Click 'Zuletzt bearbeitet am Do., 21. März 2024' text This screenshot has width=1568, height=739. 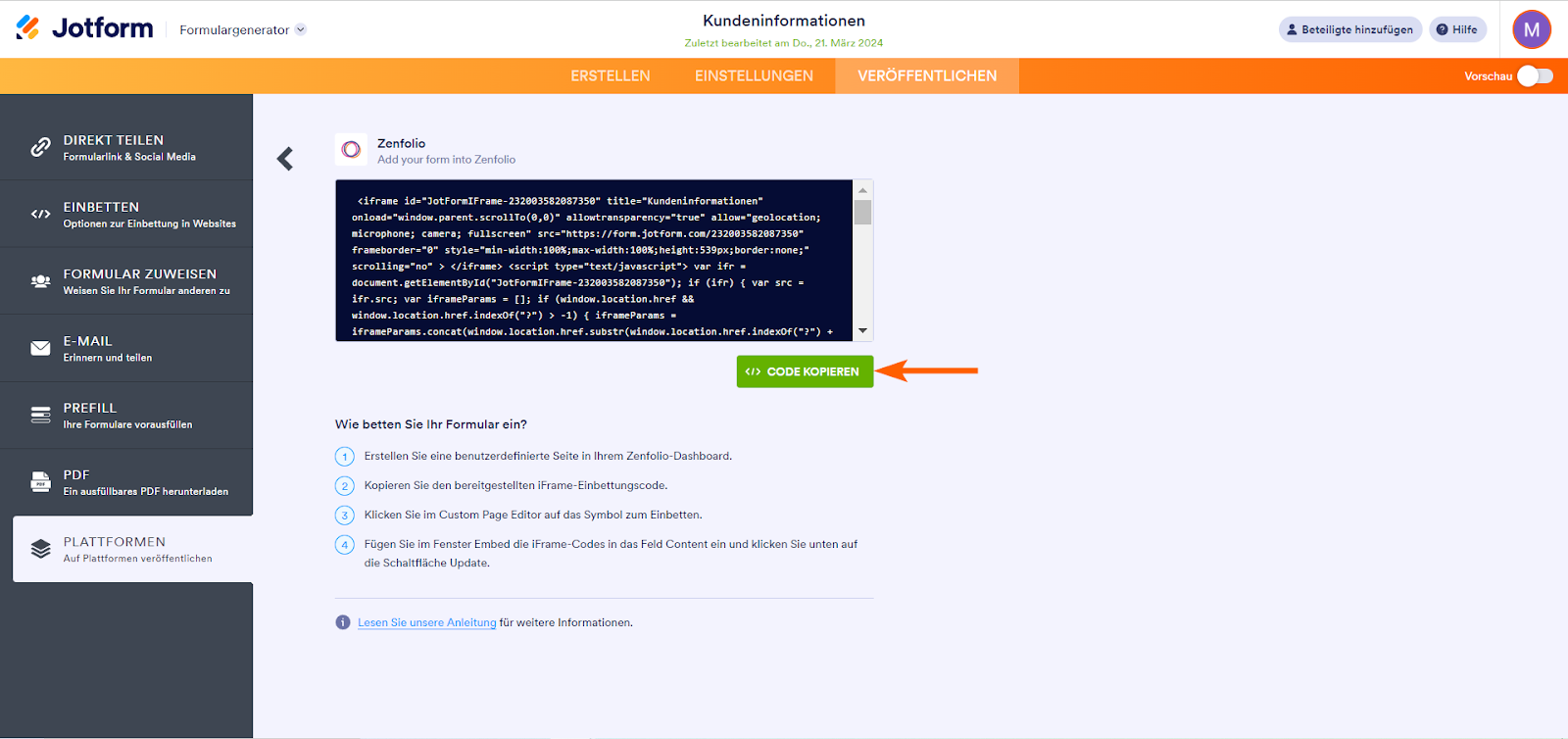784,43
